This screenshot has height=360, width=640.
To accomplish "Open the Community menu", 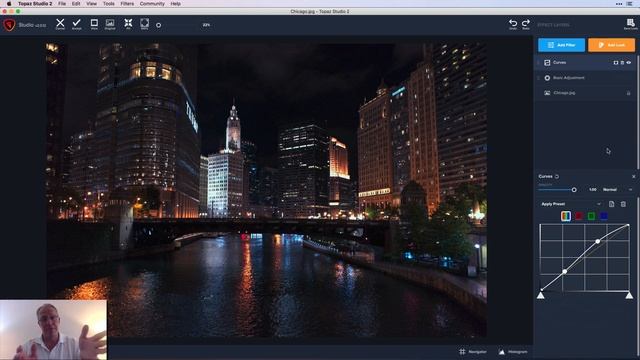I will click(152, 4).
